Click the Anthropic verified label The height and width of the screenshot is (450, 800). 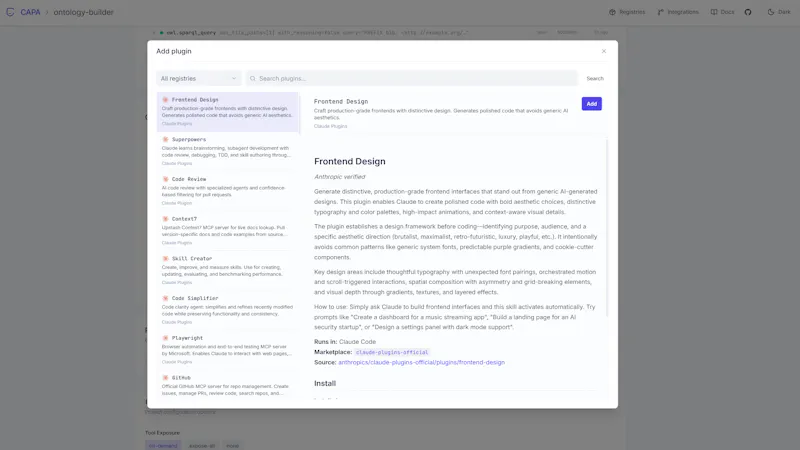pyautogui.click(x=340, y=177)
